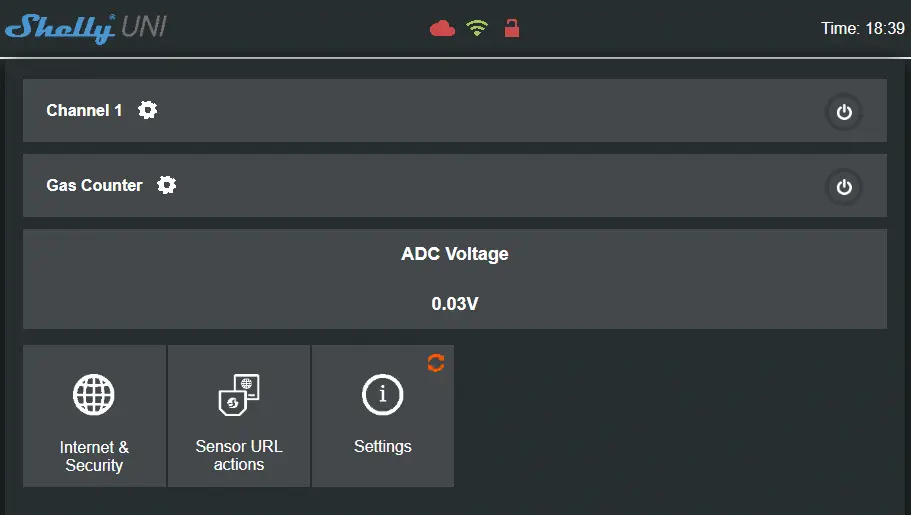The width and height of the screenshot is (911, 515).
Task: Click the 0.03V voltage reading
Action: 455,303
